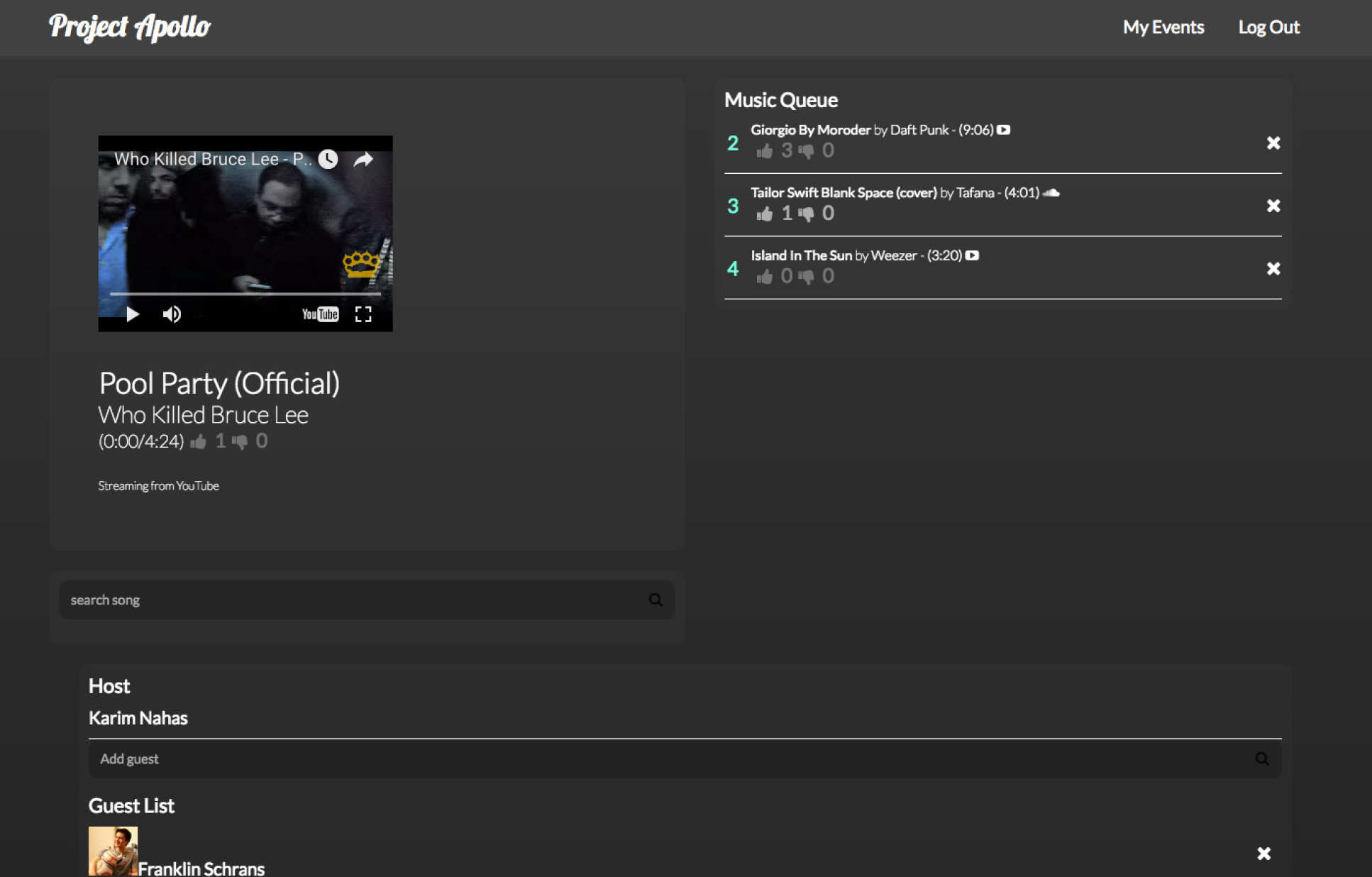The width and height of the screenshot is (1372, 877).
Task: Thumbs up Tailor Swift Blank Space cover
Action: coord(764,214)
